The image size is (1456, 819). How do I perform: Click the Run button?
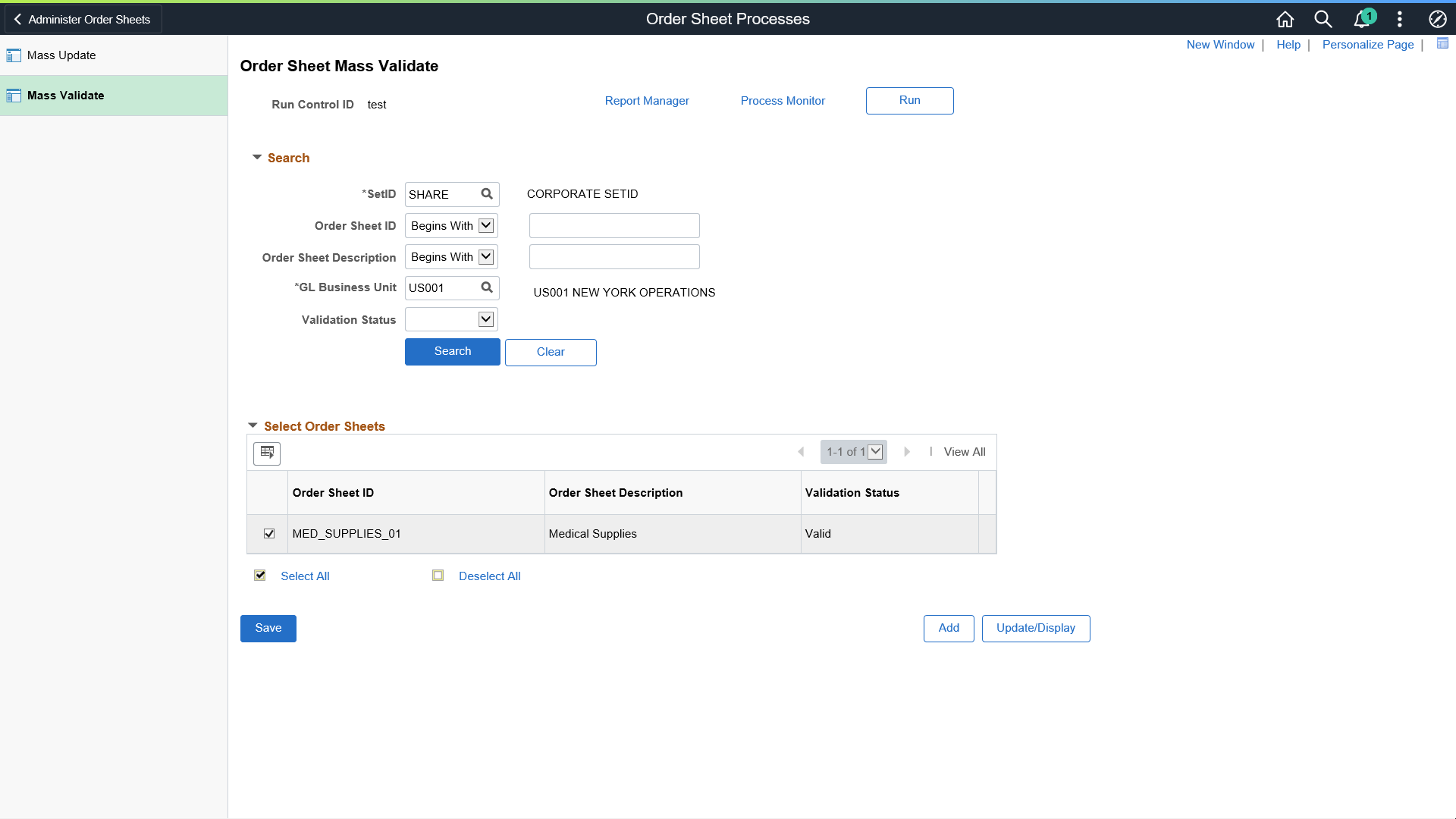coord(909,100)
